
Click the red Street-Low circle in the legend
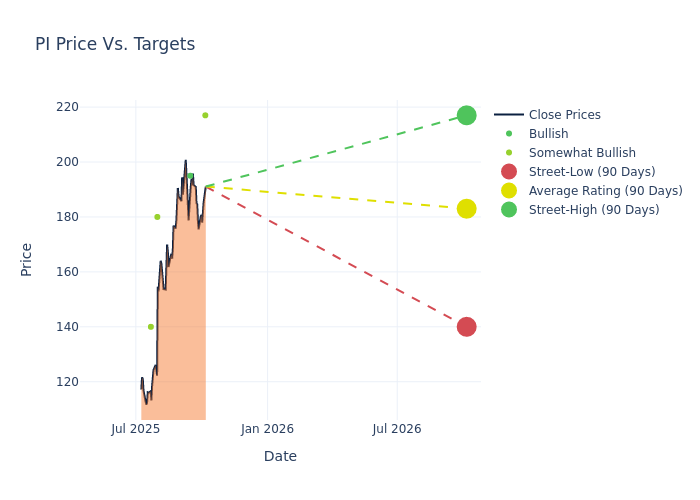coord(509,172)
